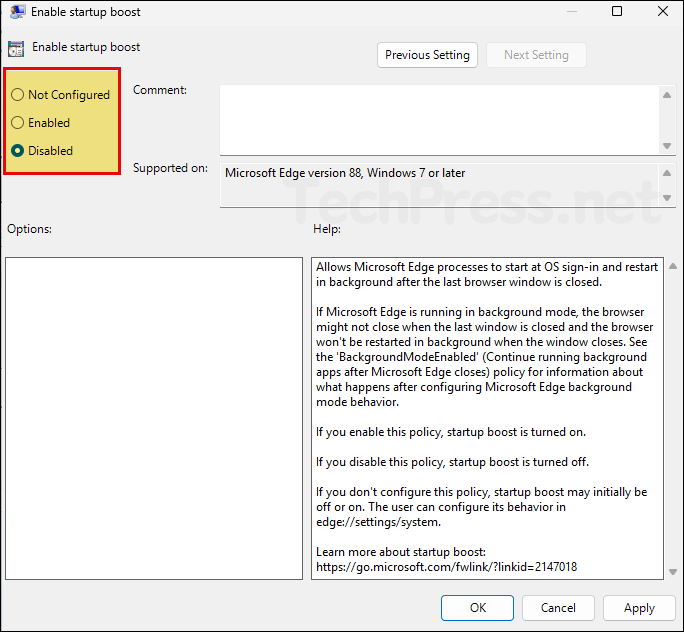Screen dimensions: 684x632
Task: Click the 'Enable startup boost' heading text
Action: [x=86, y=47]
